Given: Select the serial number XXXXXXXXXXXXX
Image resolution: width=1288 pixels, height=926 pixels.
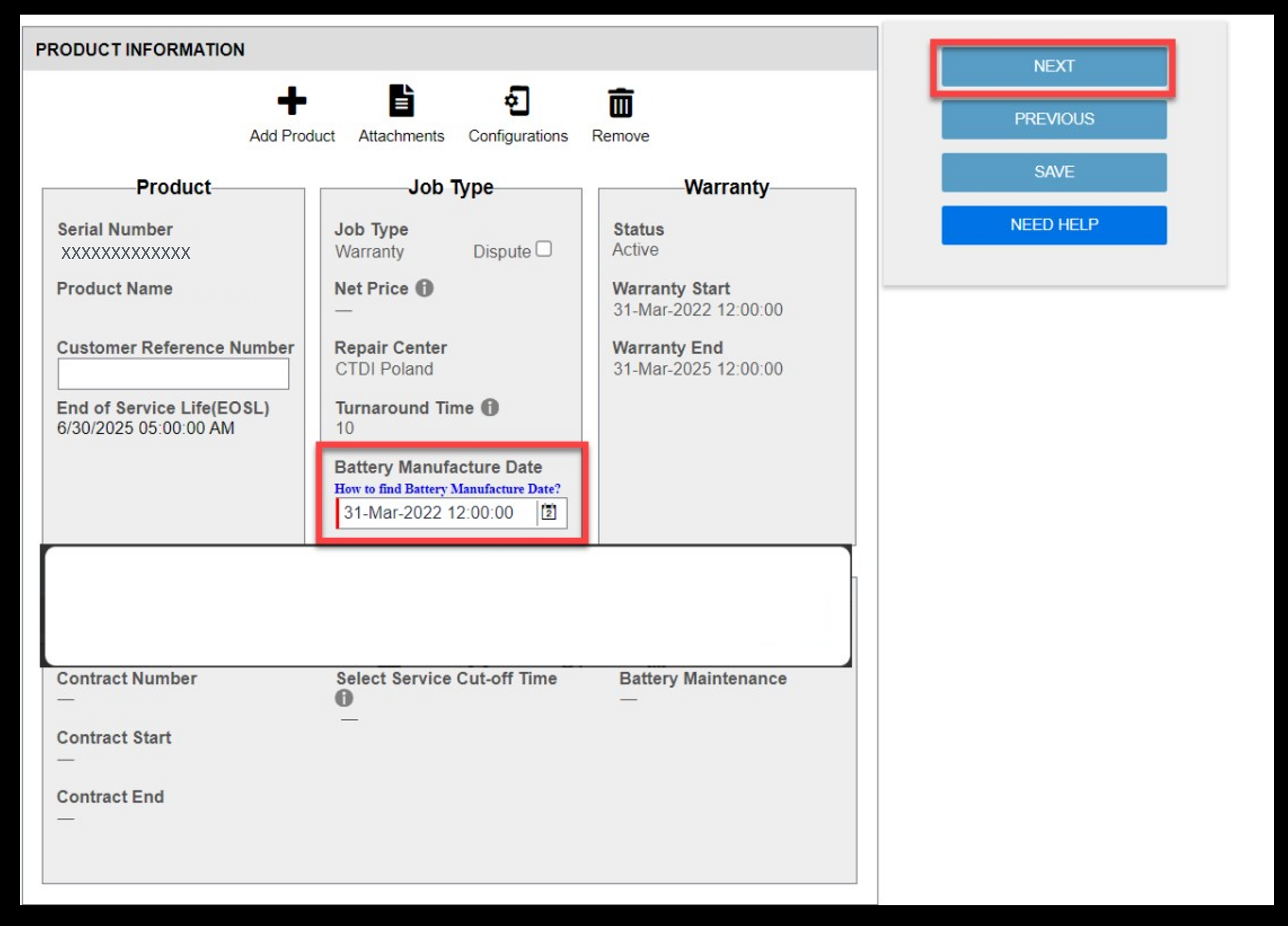Looking at the screenshot, I should [x=126, y=252].
